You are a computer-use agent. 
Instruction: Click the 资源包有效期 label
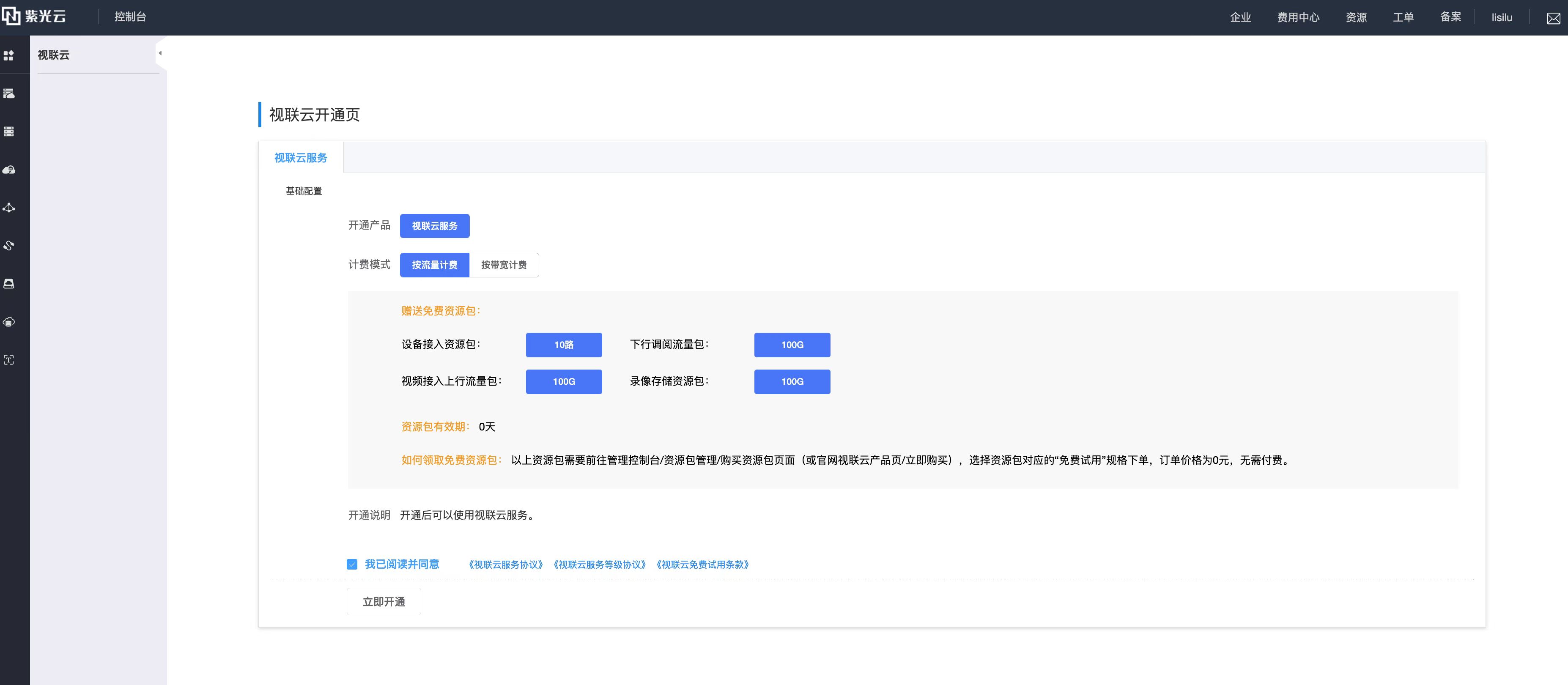435,427
